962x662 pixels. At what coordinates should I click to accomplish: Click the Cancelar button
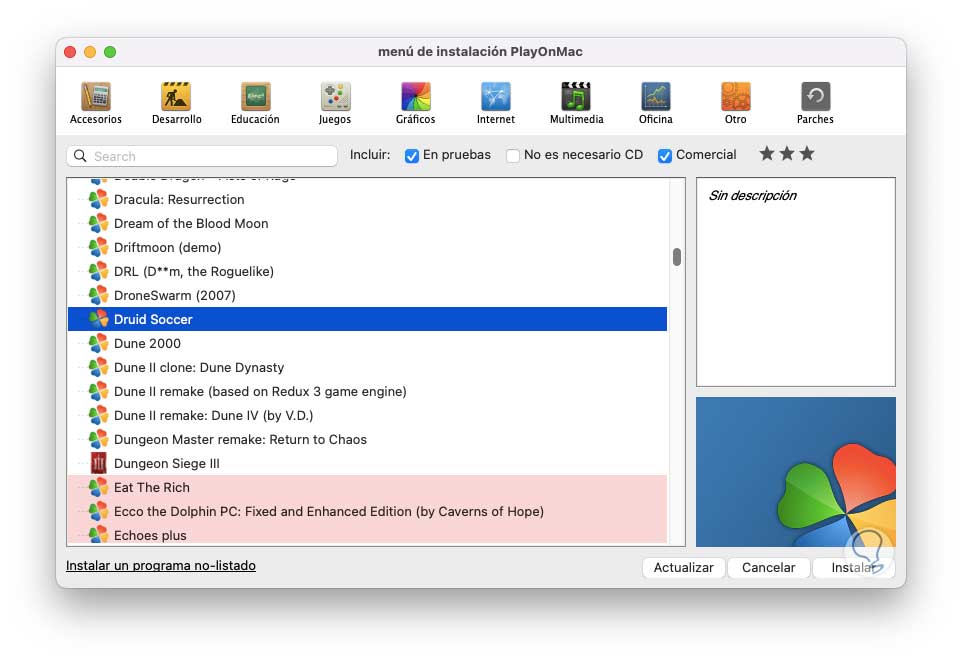[x=768, y=568]
